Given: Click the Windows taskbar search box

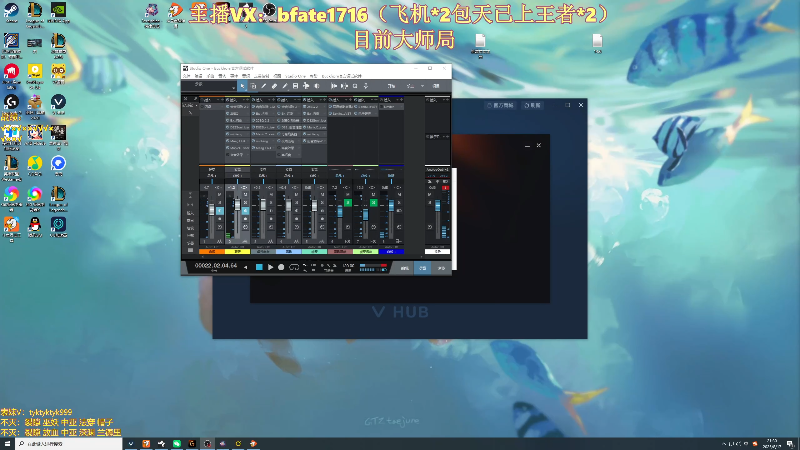Looking at the screenshot, I should (69, 444).
